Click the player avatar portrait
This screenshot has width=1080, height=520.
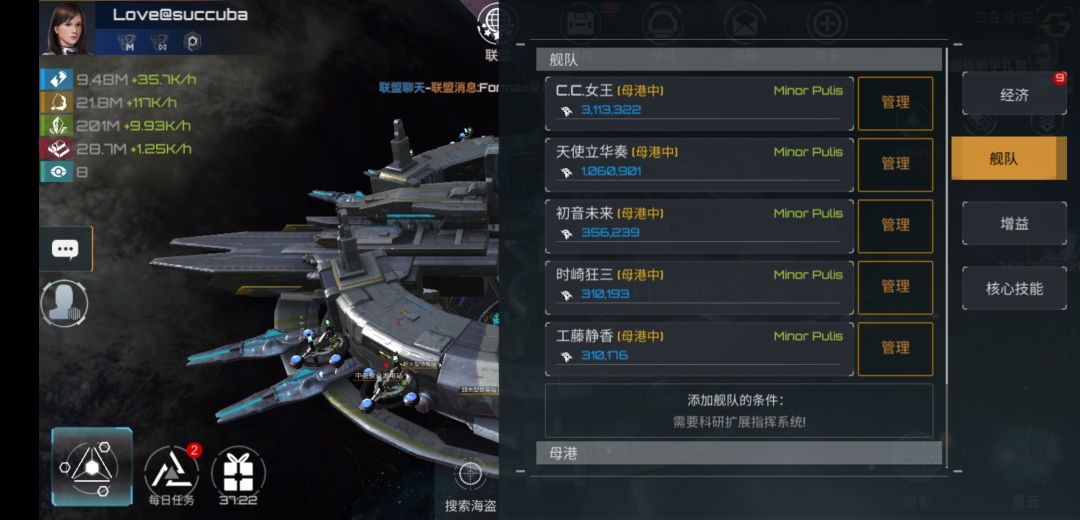coord(67,28)
